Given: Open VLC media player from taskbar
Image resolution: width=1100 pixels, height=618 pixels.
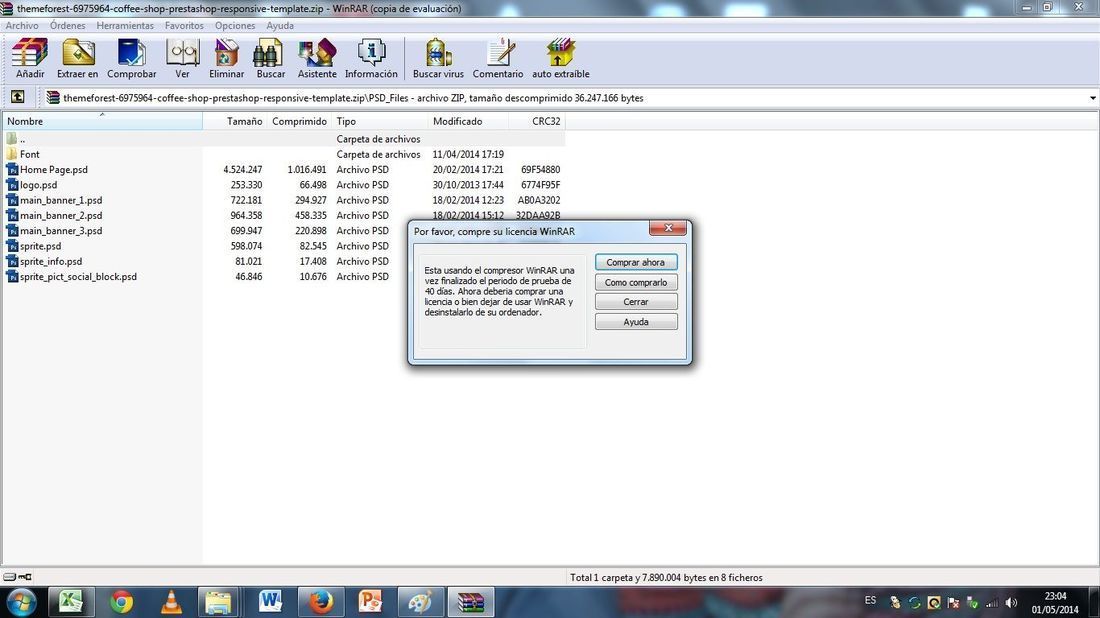Looking at the screenshot, I should (x=171, y=603).
